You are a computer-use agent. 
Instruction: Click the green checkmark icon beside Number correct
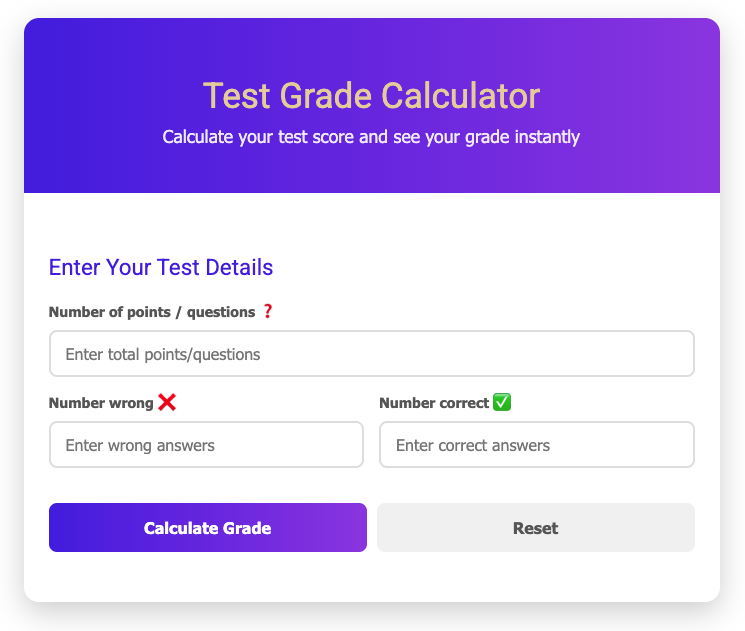click(x=502, y=403)
